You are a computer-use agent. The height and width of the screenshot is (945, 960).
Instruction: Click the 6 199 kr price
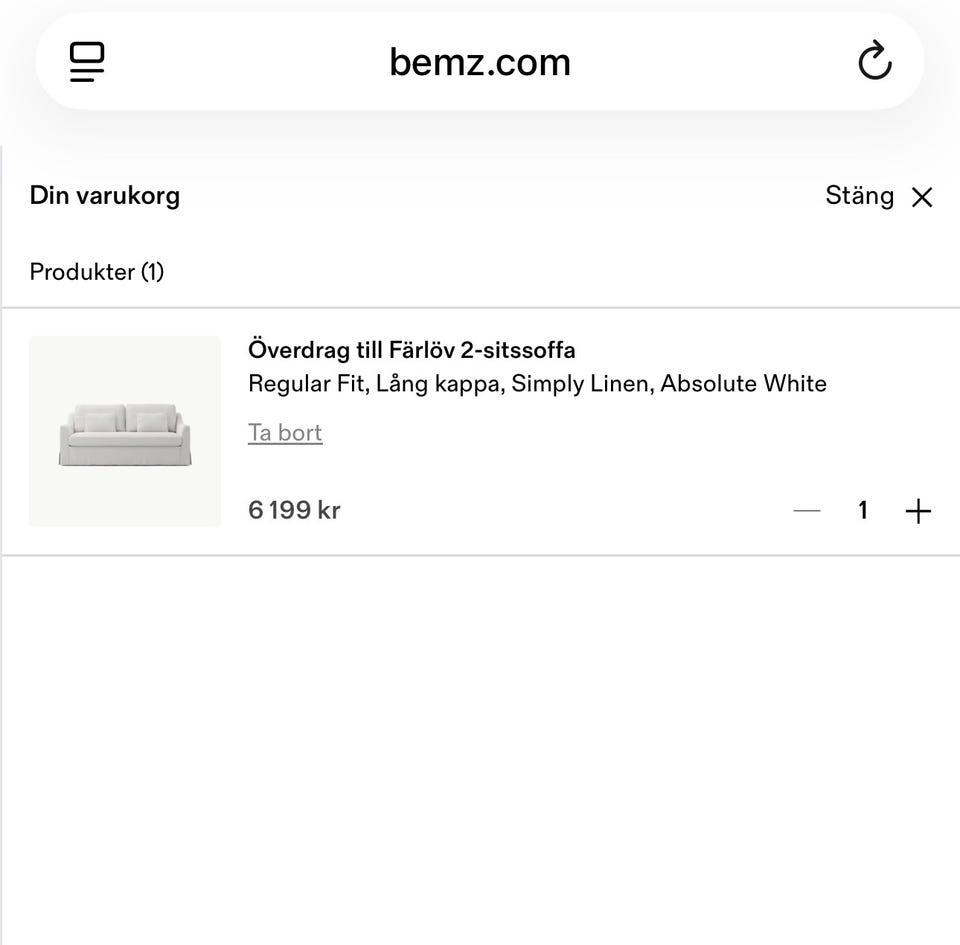294,510
